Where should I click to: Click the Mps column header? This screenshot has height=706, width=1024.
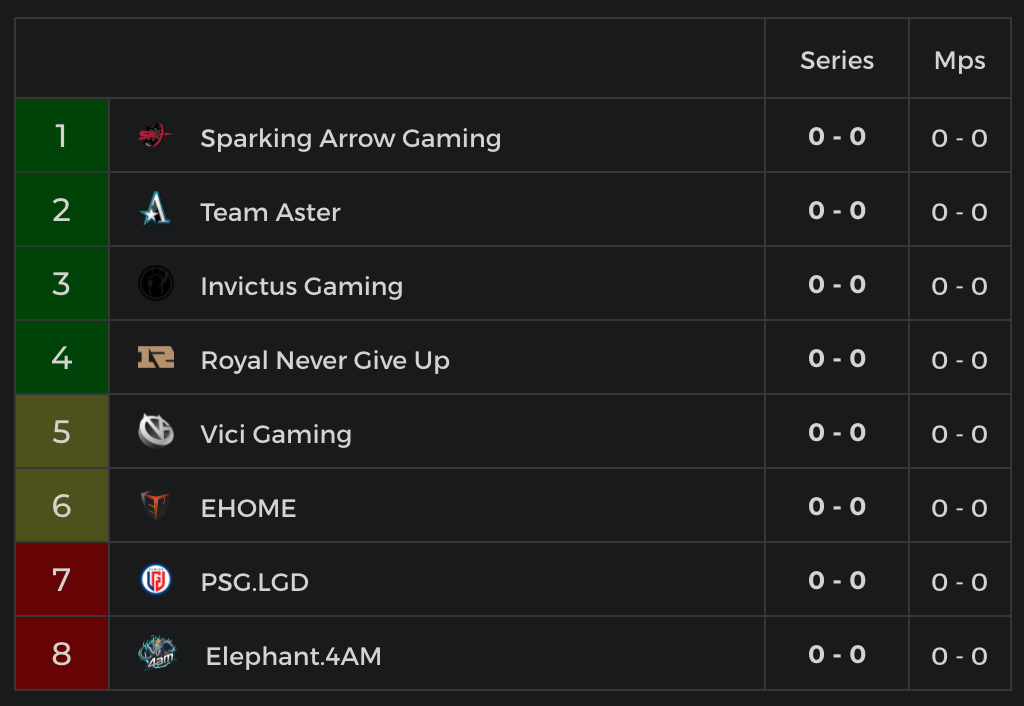point(959,60)
